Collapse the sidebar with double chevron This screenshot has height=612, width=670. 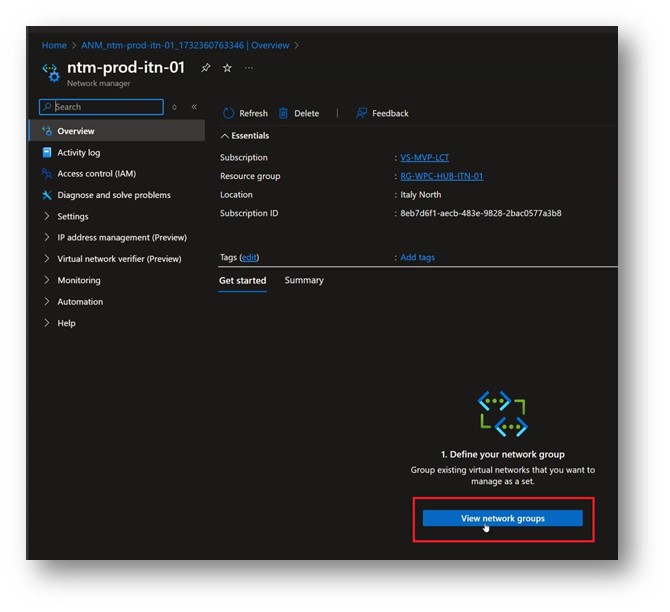point(194,106)
